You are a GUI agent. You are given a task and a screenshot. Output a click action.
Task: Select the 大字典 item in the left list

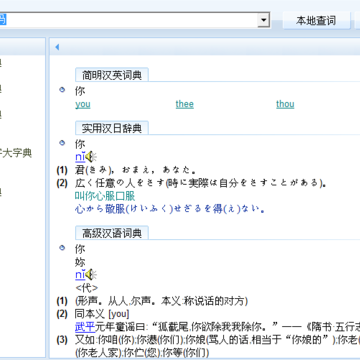[x=16, y=154]
